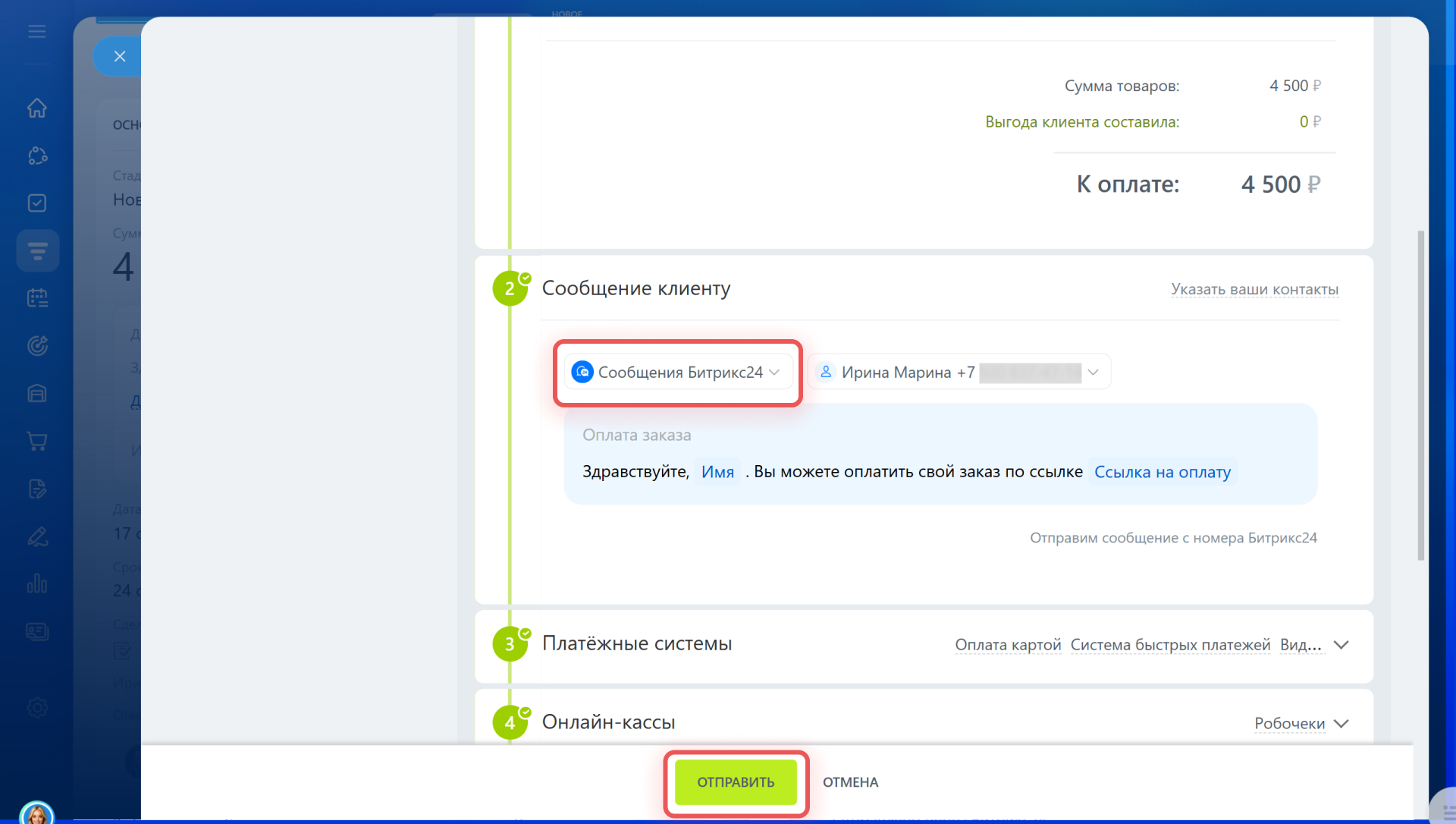The image size is (1456, 824).
Task: Open recipient Ирина Марина phone dropdown
Action: coord(959,373)
